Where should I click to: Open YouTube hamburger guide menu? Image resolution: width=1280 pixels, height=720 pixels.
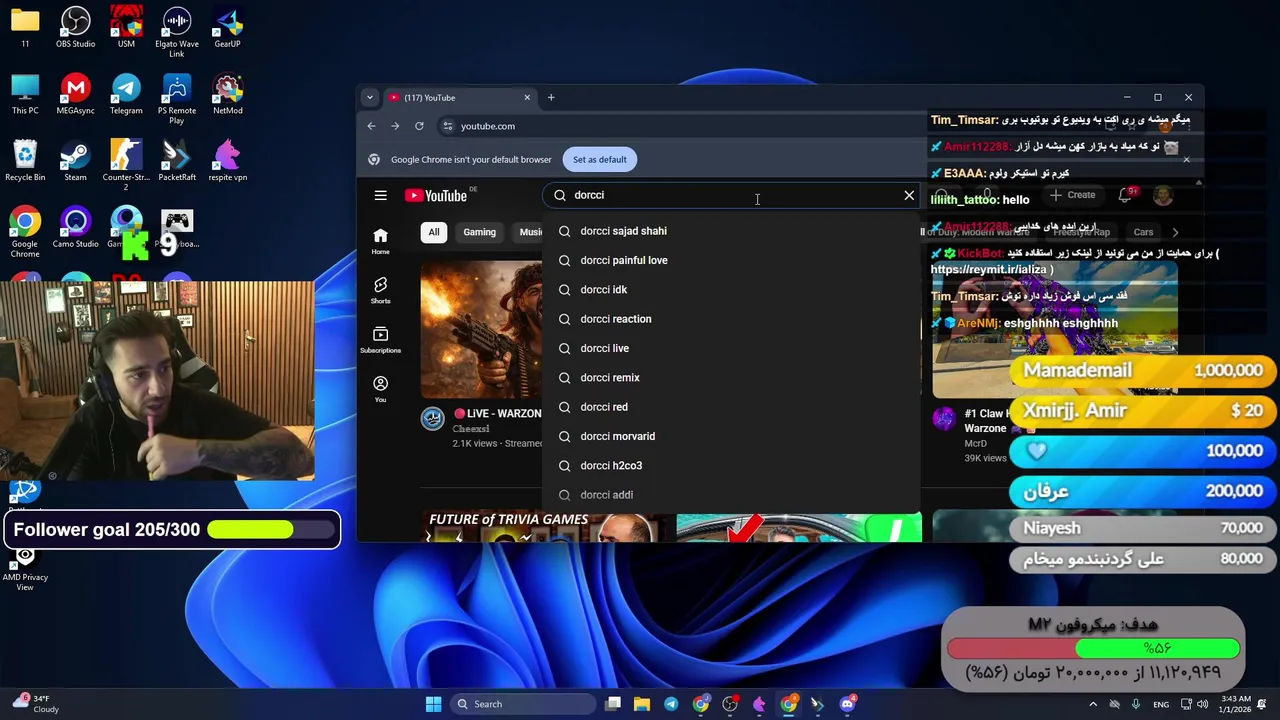tap(380, 195)
